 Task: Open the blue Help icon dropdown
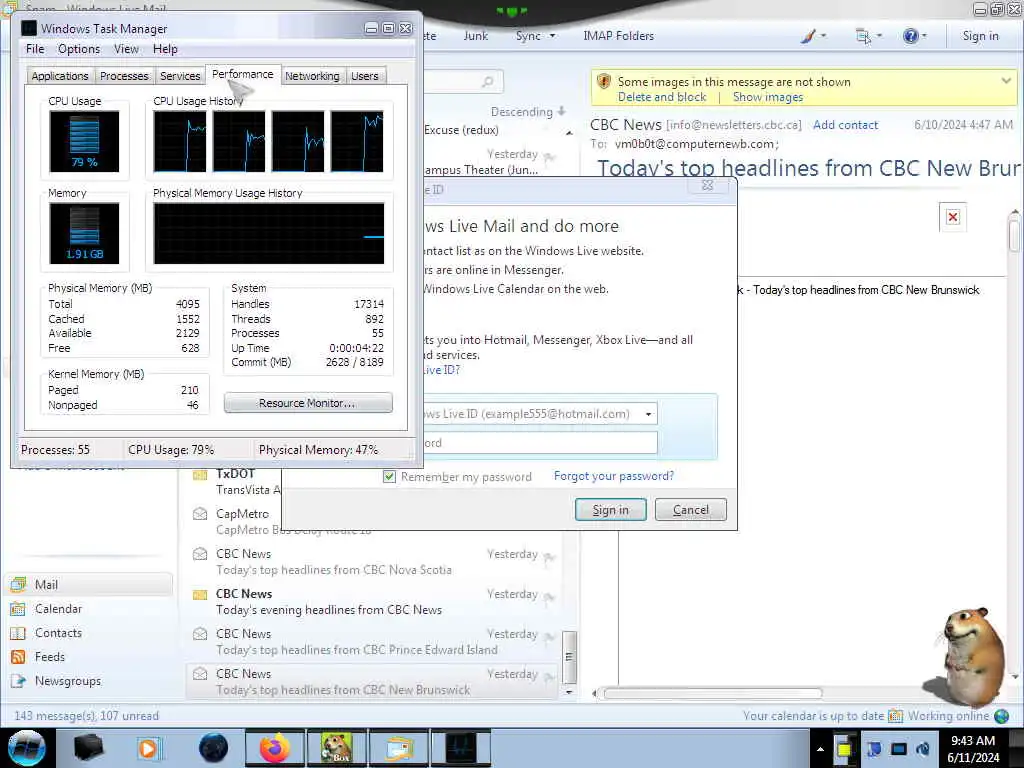pos(914,36)
